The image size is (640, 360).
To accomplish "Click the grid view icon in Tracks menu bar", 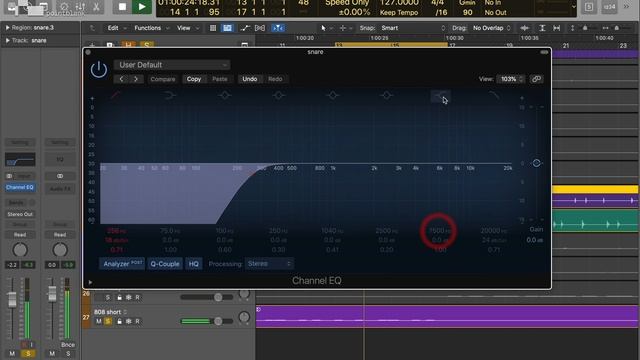I will click(x=213, y=28).
